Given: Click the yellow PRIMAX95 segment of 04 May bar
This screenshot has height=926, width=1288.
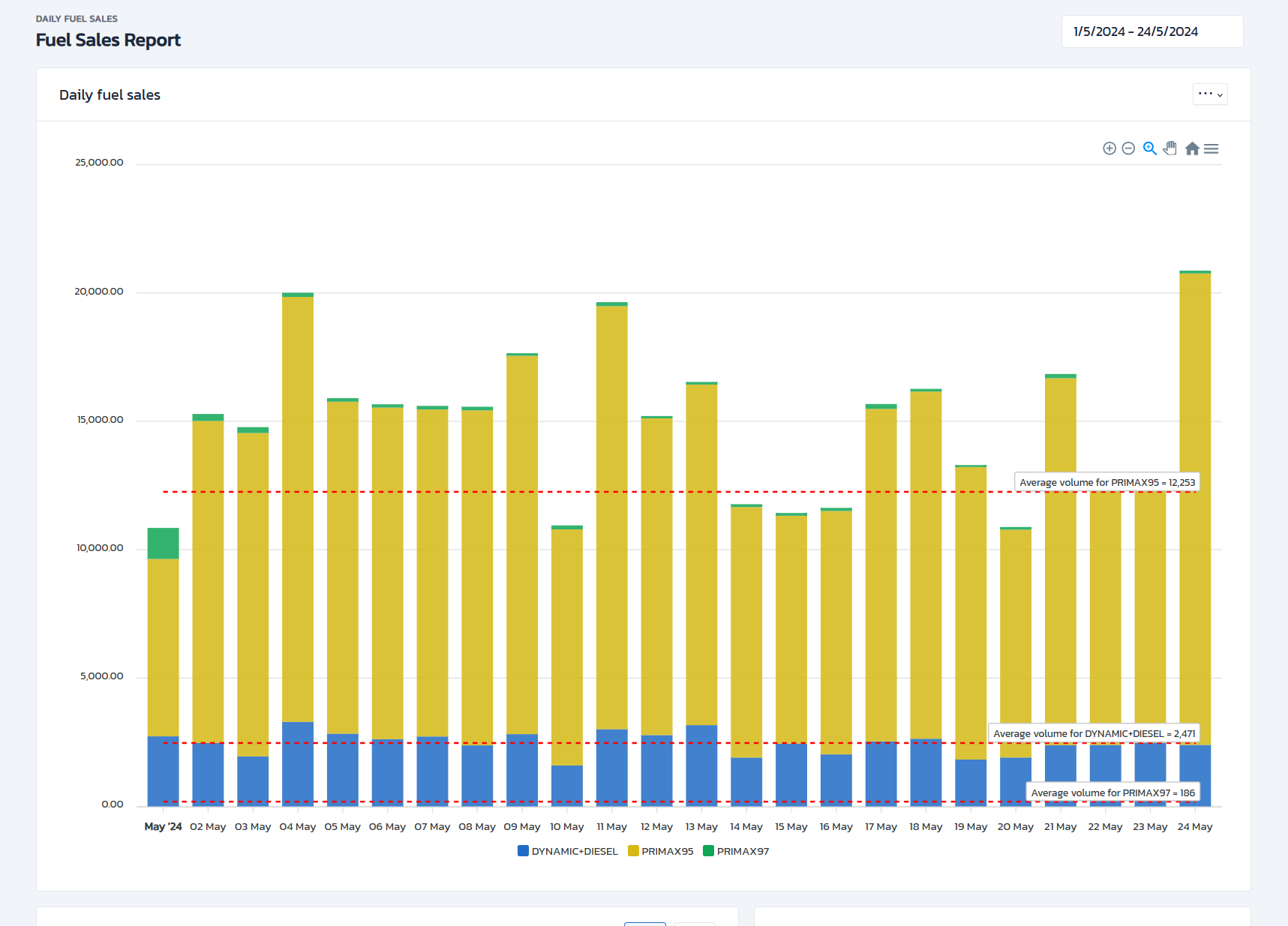Looking at the screenshot, I should 298,510.
